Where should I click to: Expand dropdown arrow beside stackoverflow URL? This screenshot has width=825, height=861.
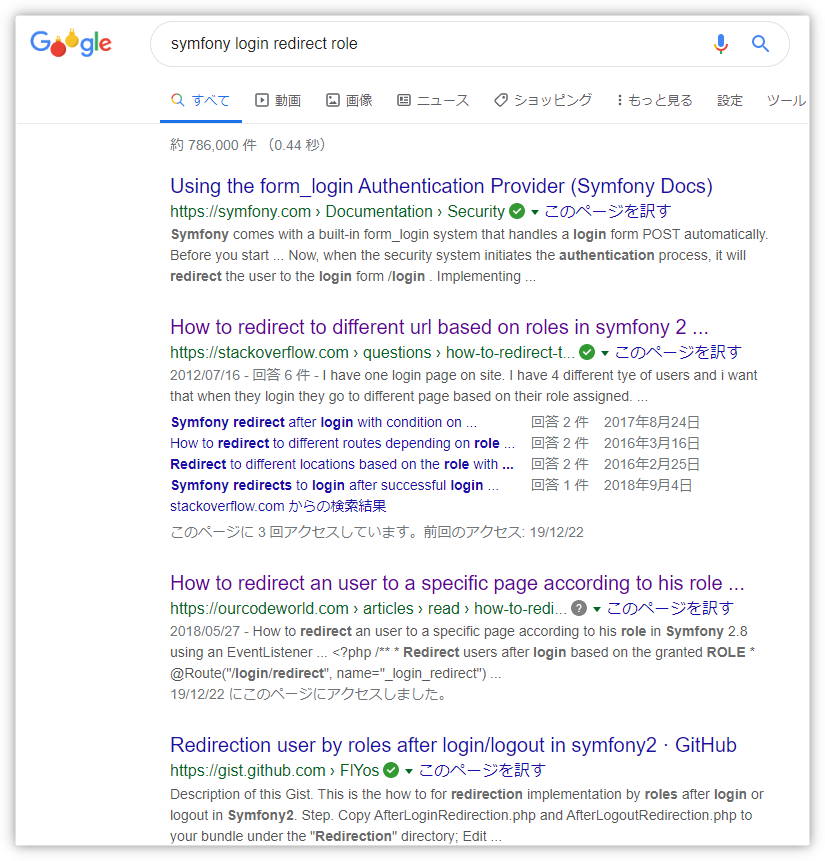tap(604, 353)
